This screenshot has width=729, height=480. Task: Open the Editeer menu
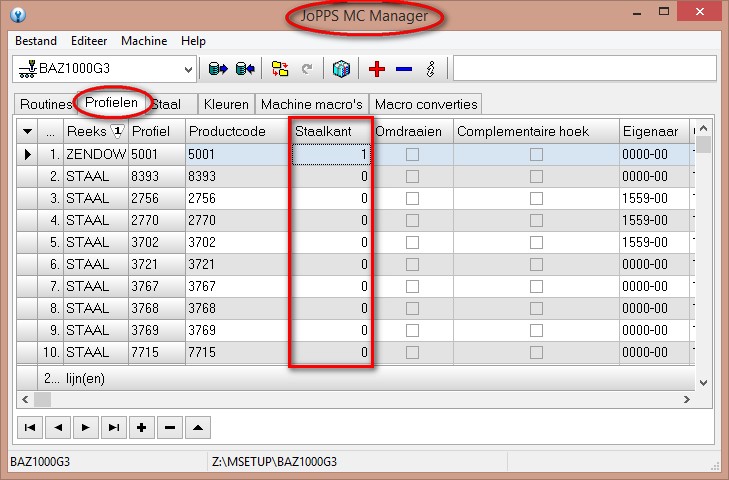coord(89,41)
